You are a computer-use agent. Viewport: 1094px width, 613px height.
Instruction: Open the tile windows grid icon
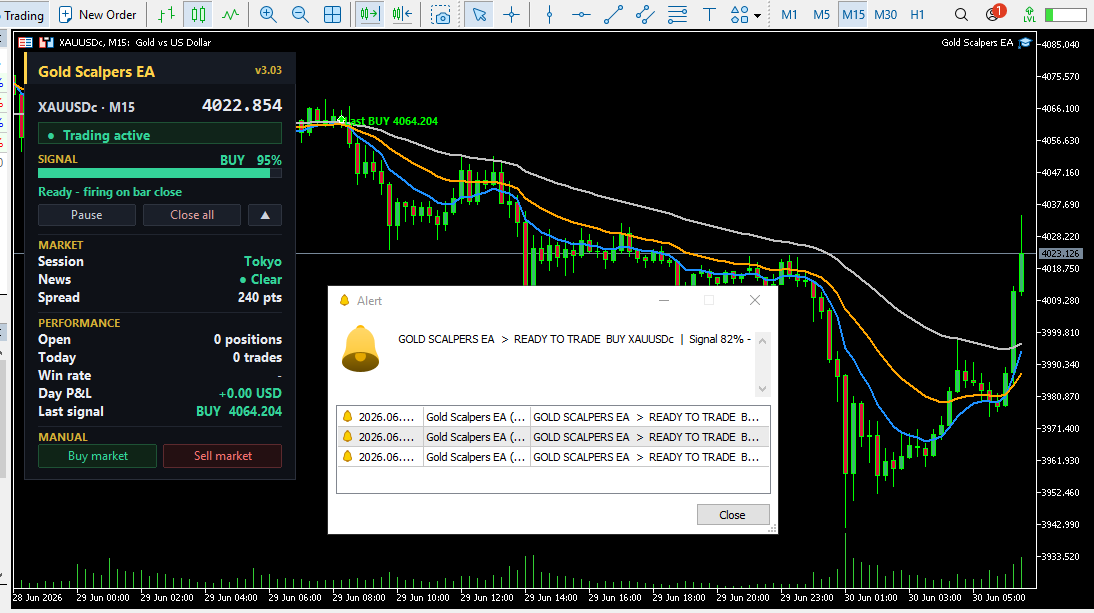(x=333, y=15)
